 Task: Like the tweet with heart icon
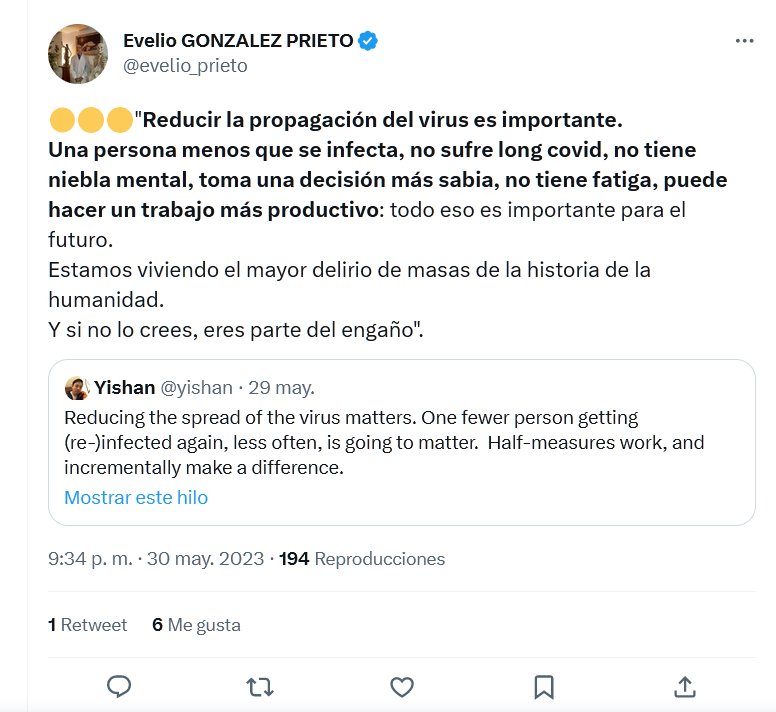pos(402,687)
